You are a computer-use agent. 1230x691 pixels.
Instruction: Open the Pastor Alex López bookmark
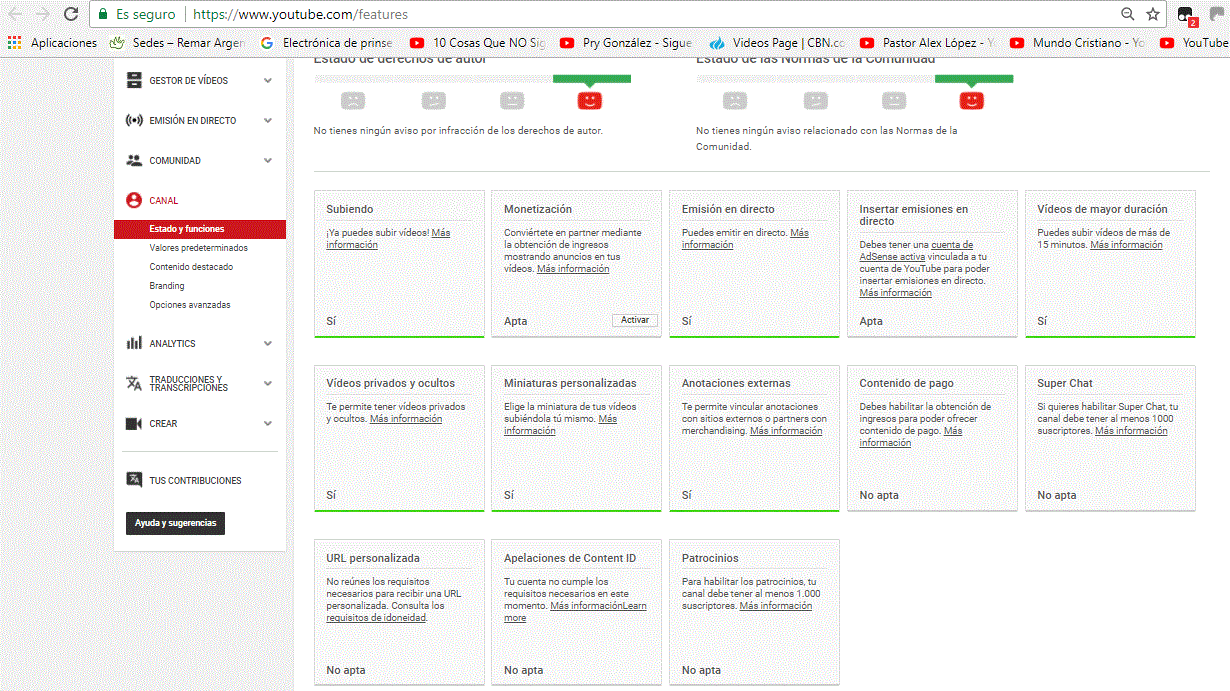(927, 43)
